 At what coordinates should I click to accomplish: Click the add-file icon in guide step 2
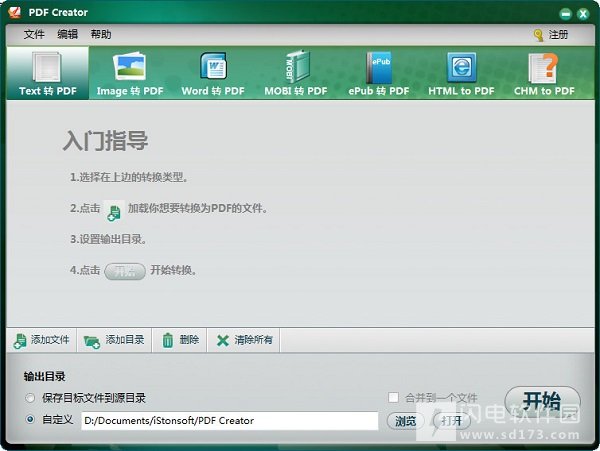tap(114, 211)
